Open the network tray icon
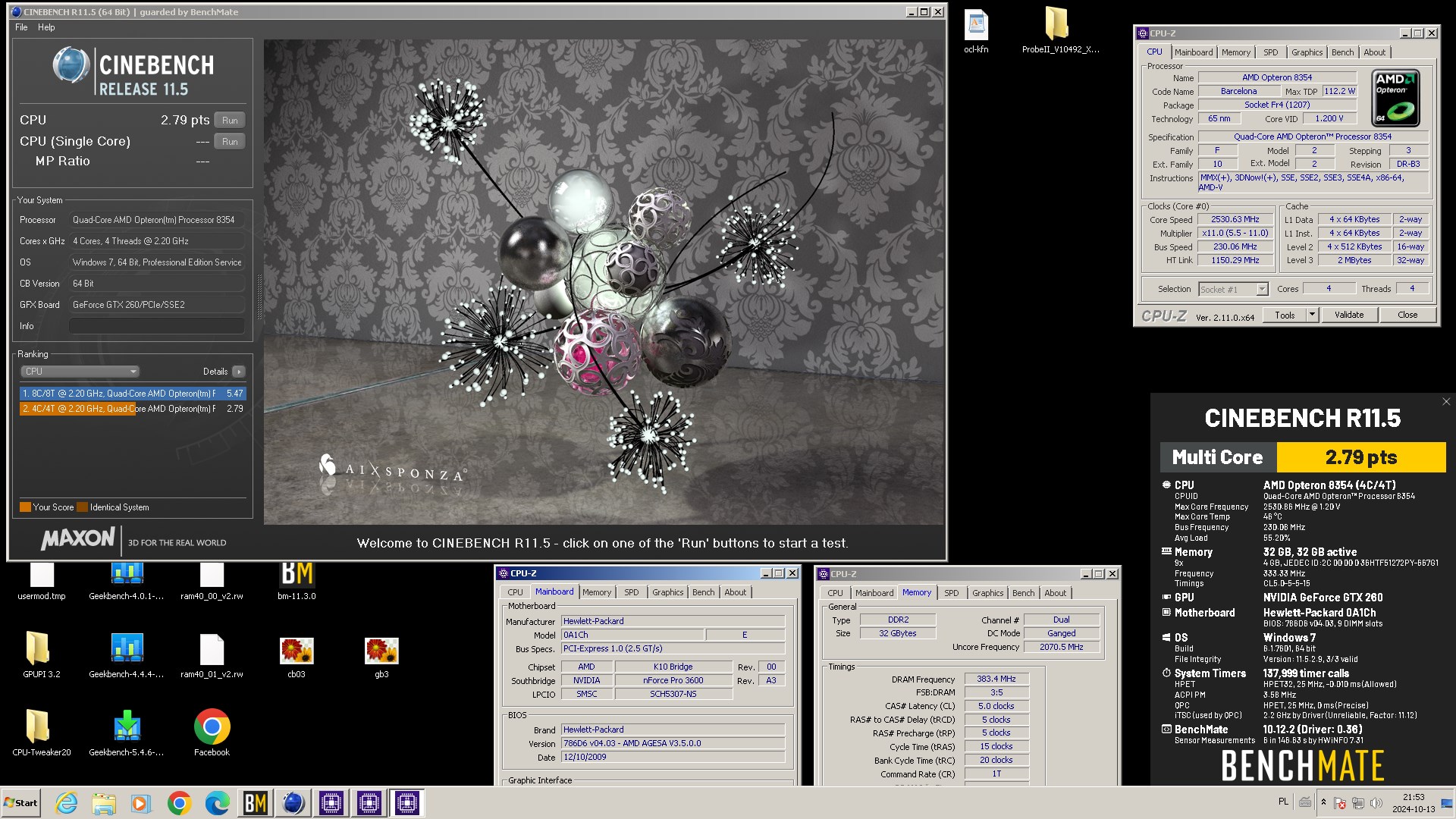Image resolution: width=1456 pixels, height=819 pixels. click(x=1357, y=803)
